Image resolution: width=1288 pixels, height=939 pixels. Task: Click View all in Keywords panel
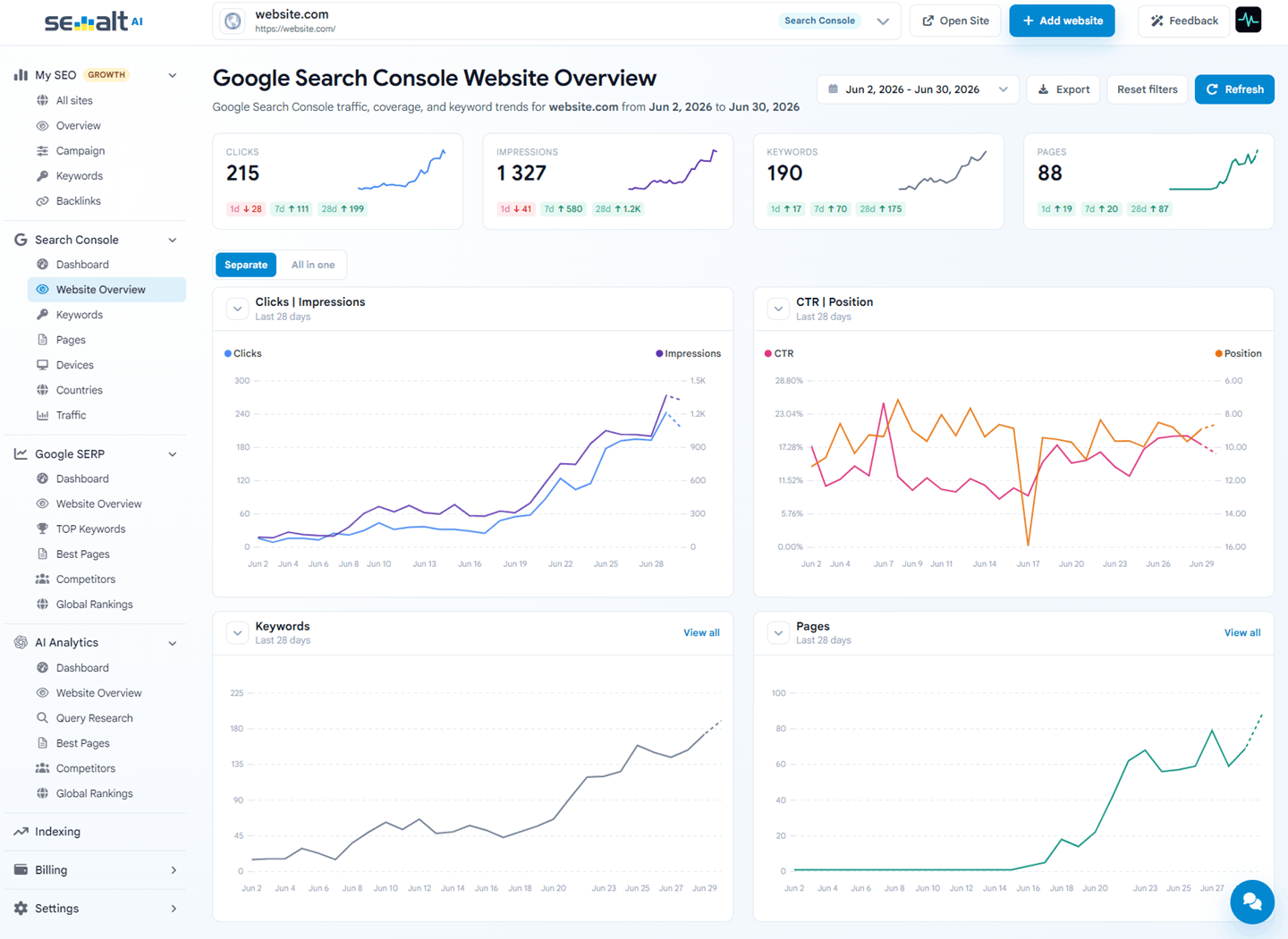(701, 632)
